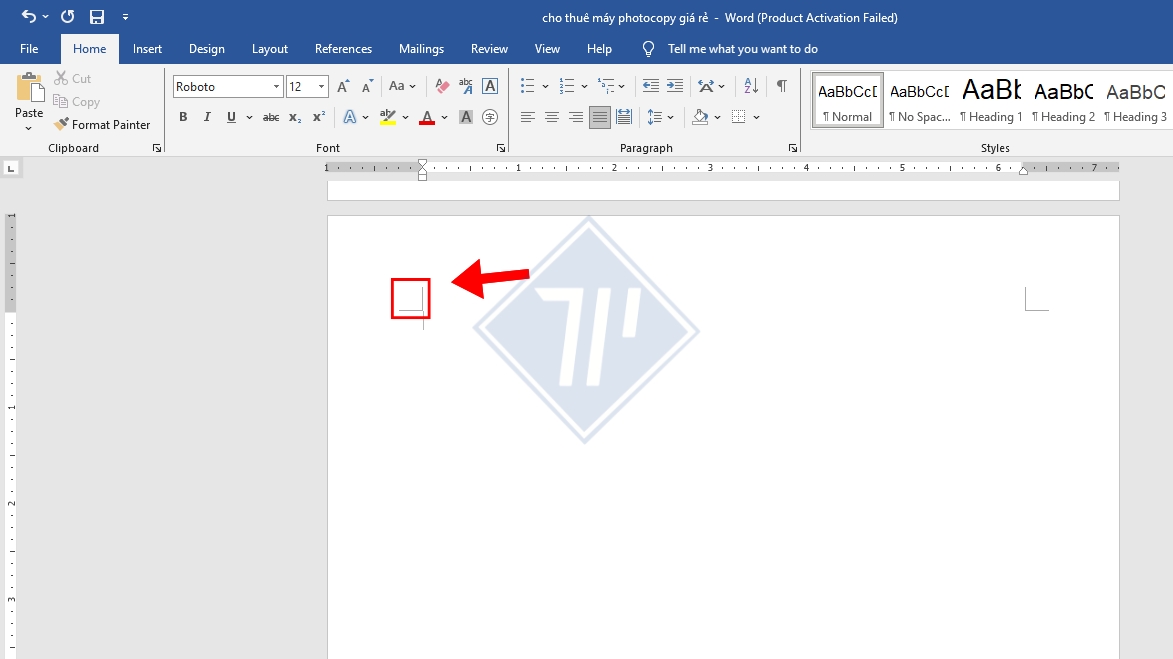Open the Font dialog box launcher
This screenshot has height=659, width=1173.
(501, 148)
